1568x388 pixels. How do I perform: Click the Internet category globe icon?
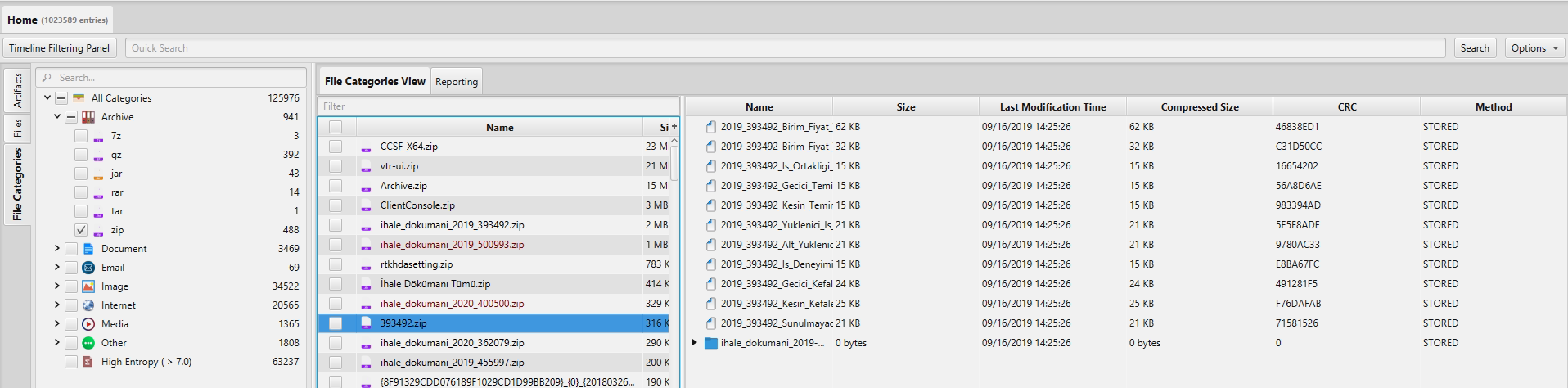coord(88,305)
